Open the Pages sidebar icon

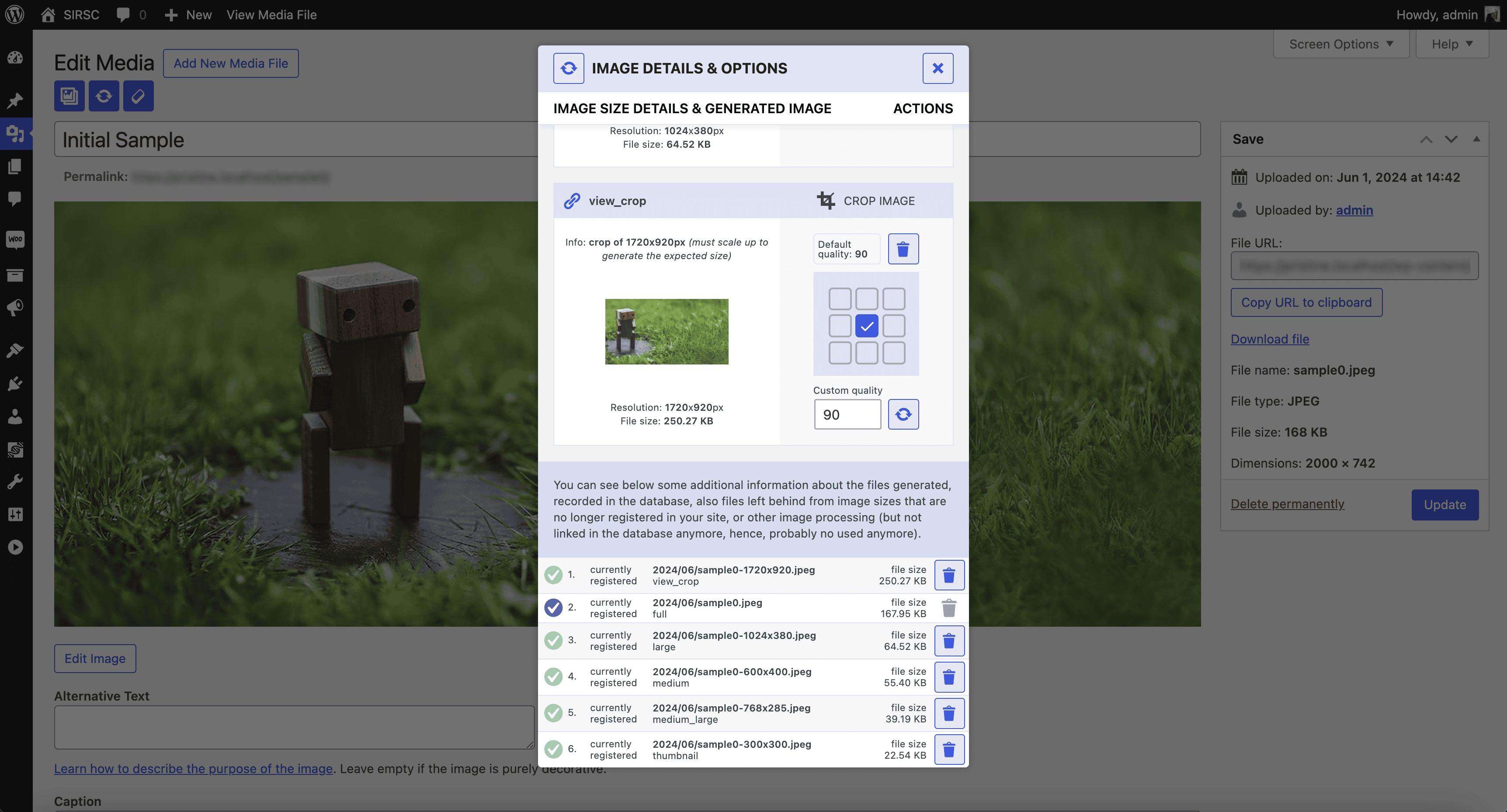(x=15, y=166)
